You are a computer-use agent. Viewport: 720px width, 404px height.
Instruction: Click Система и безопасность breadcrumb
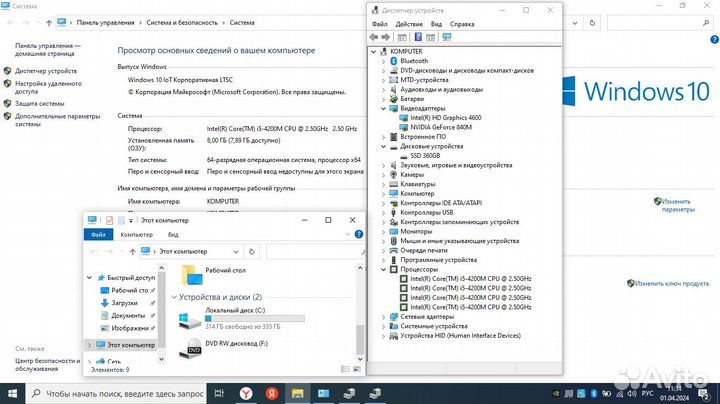pos(182,22)
